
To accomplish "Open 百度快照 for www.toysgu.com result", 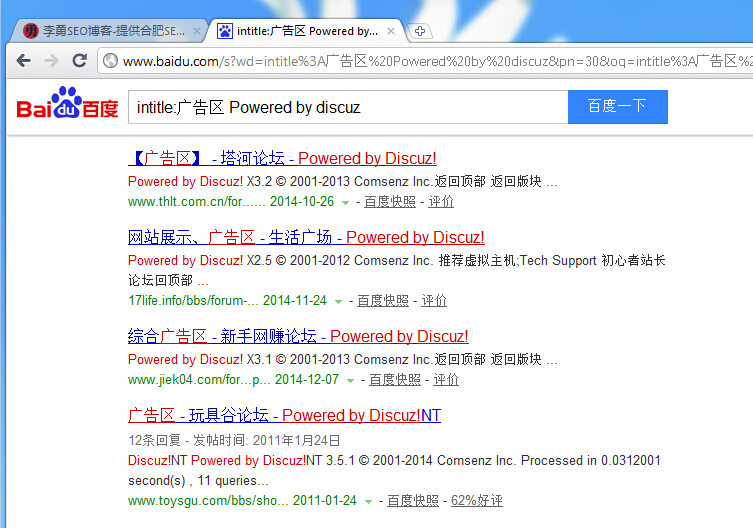I will (x=413, y=501).
